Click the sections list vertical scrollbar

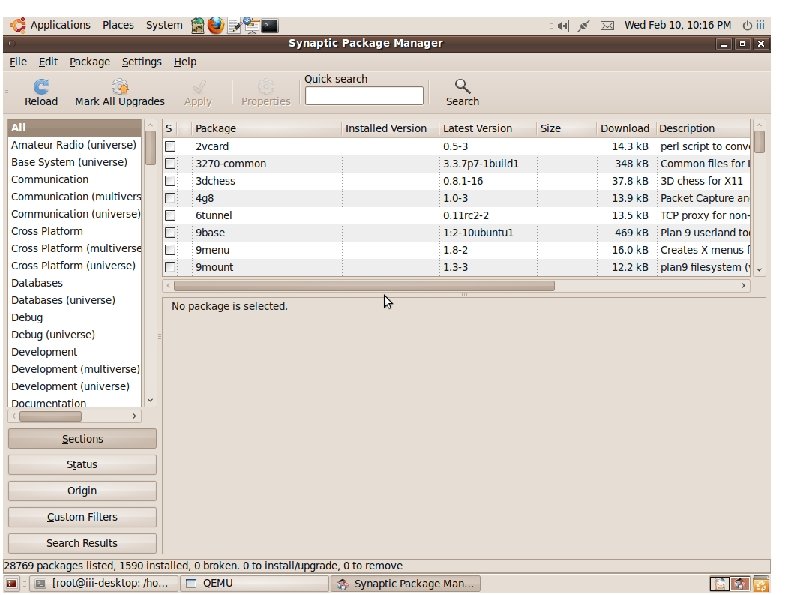150,148
